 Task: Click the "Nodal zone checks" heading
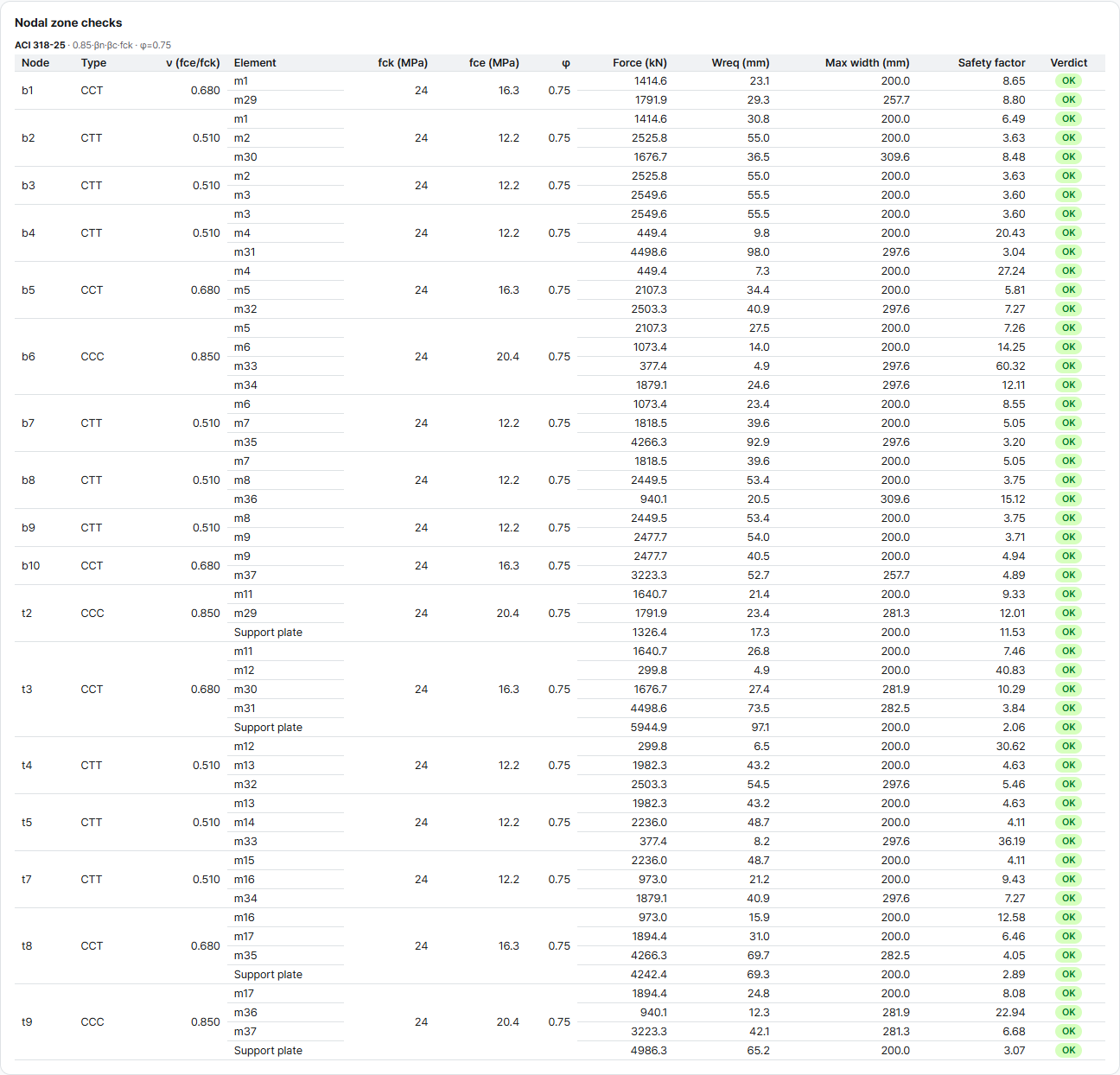[x=68, y=22]
